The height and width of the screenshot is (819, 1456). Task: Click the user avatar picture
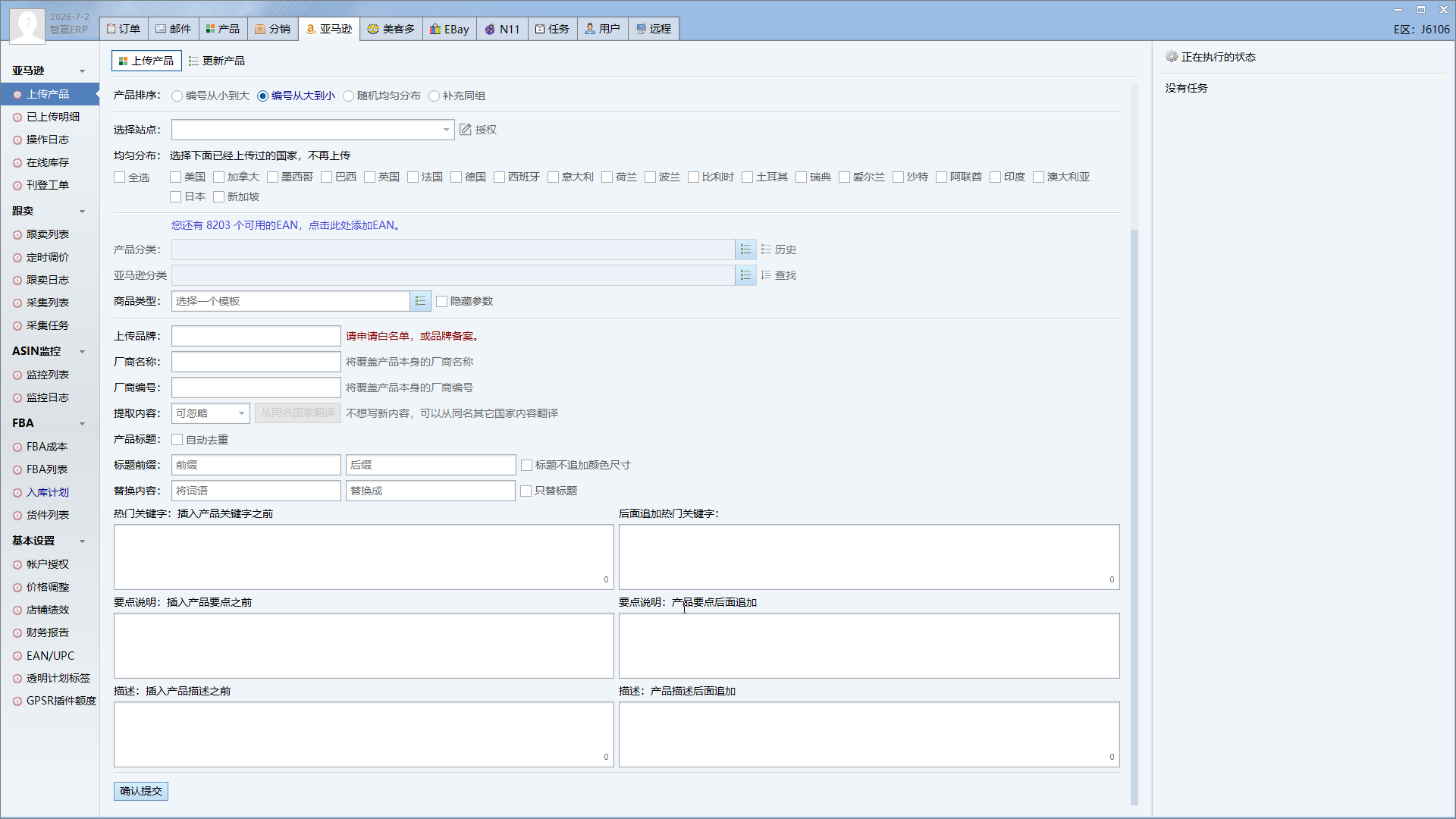point(27,25)
